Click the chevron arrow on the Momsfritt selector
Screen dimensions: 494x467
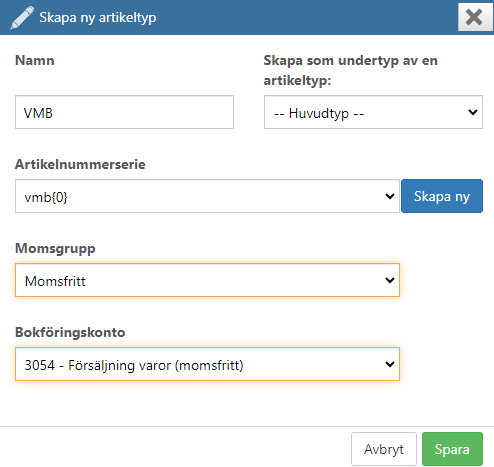[390, 280]
